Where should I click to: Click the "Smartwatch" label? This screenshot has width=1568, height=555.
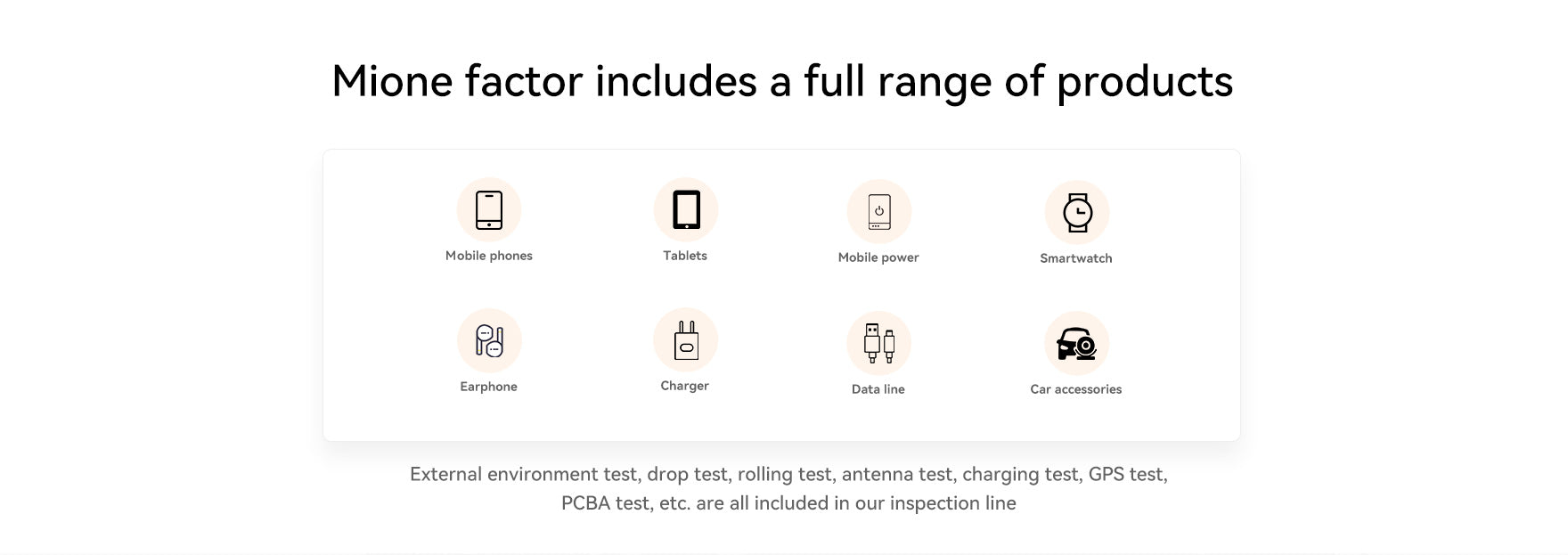[x=1076, y=258]
